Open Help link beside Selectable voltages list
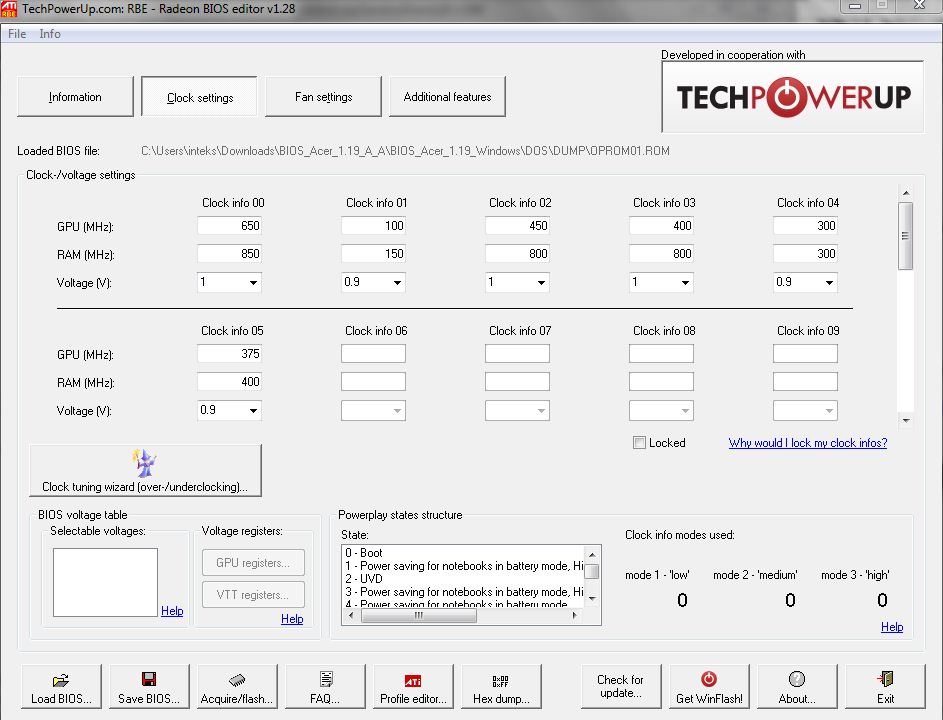Viewport: 943px width, 720px height. (x=172, y=611)
